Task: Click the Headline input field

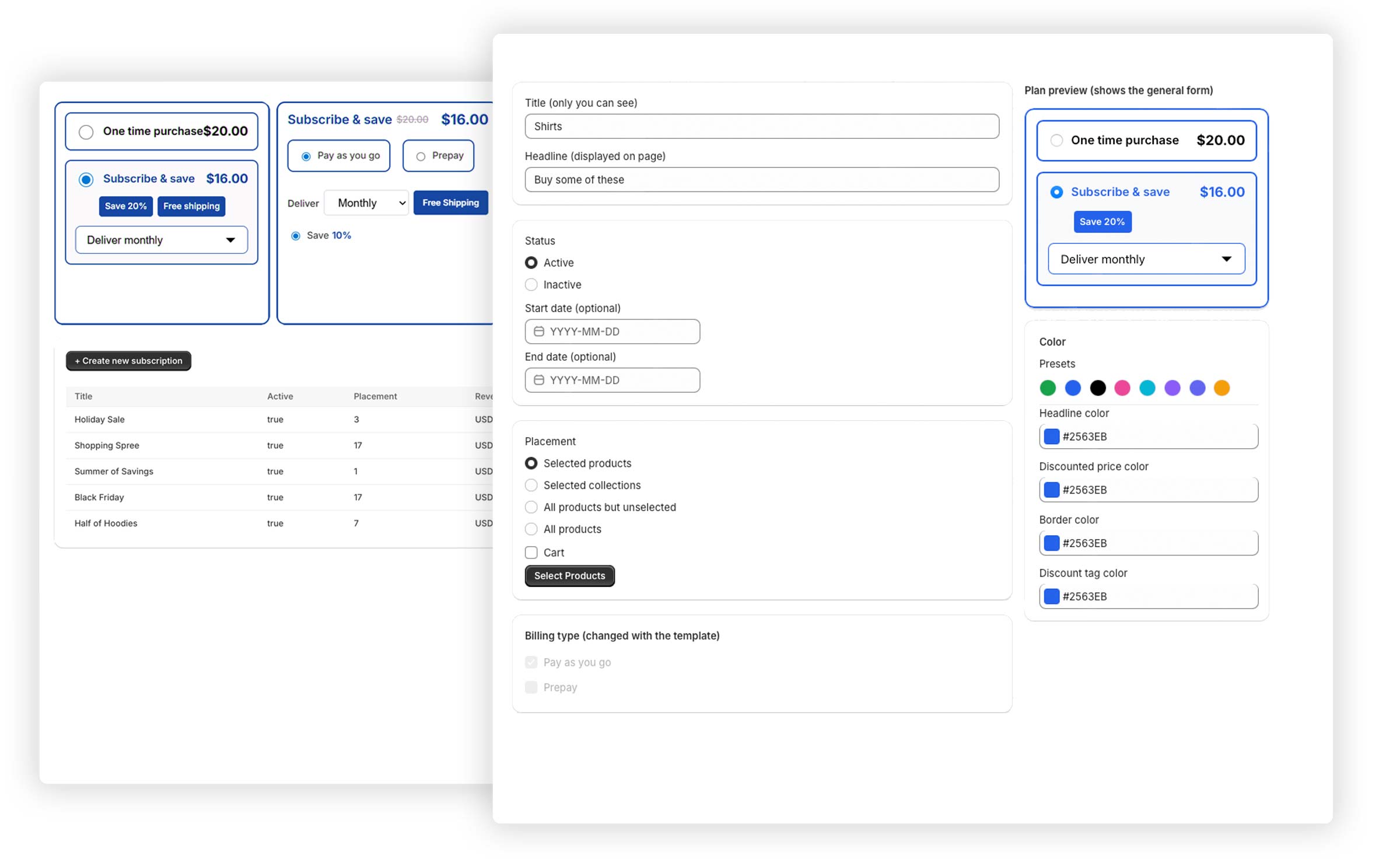Action: [761, 180]
